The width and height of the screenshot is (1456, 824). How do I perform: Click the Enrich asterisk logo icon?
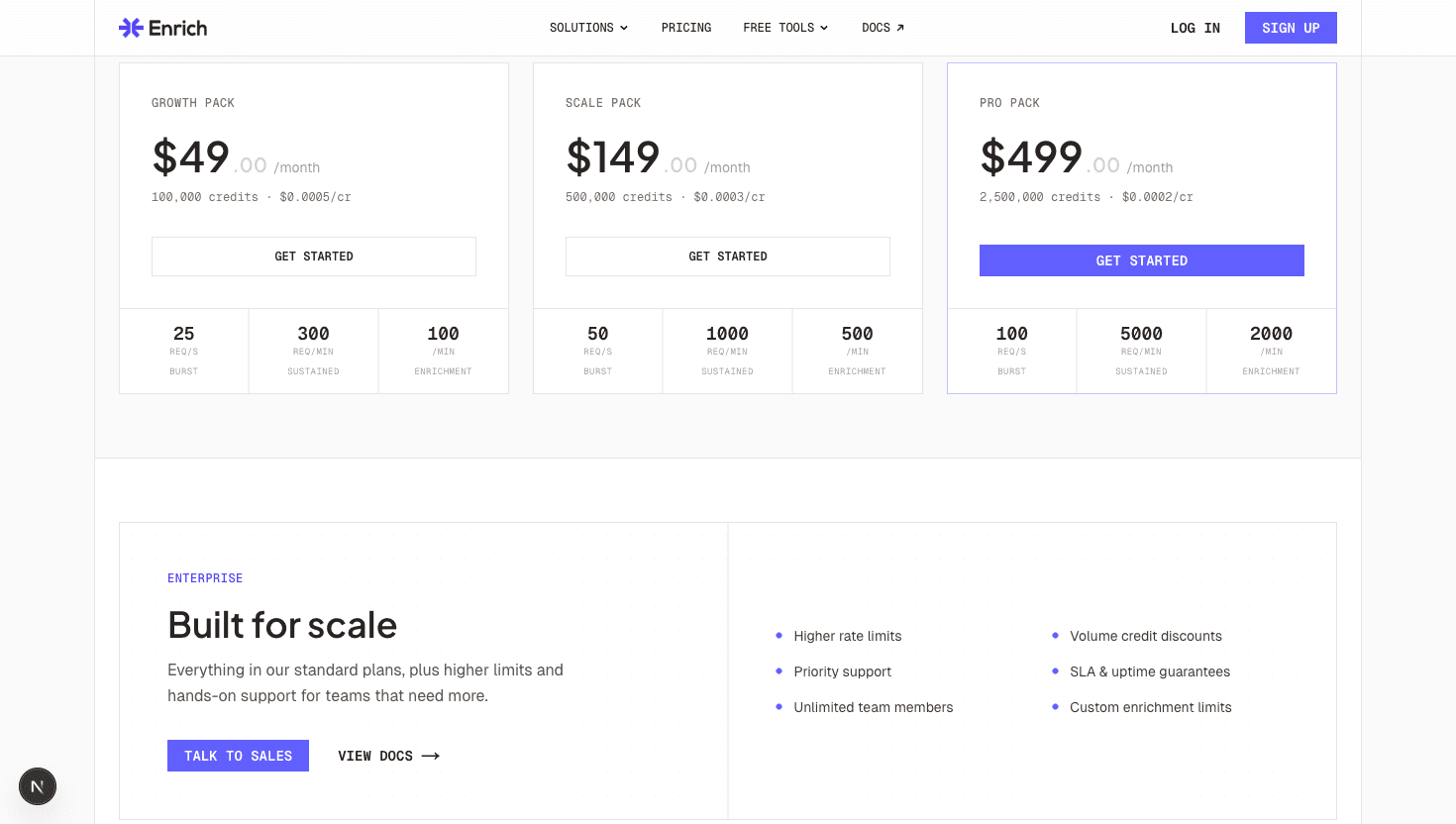130,27
